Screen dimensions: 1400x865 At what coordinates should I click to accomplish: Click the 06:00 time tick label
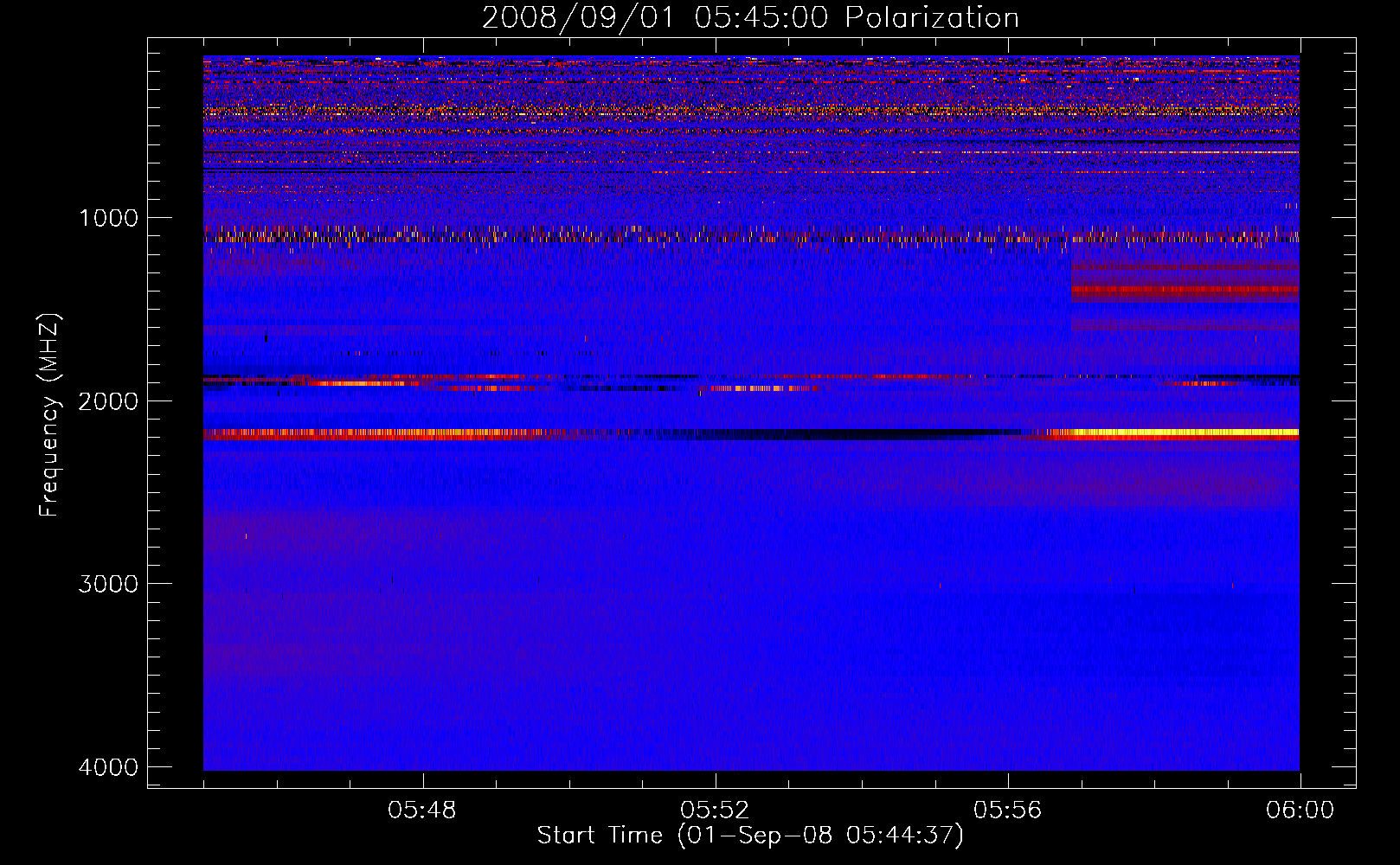1300,811
